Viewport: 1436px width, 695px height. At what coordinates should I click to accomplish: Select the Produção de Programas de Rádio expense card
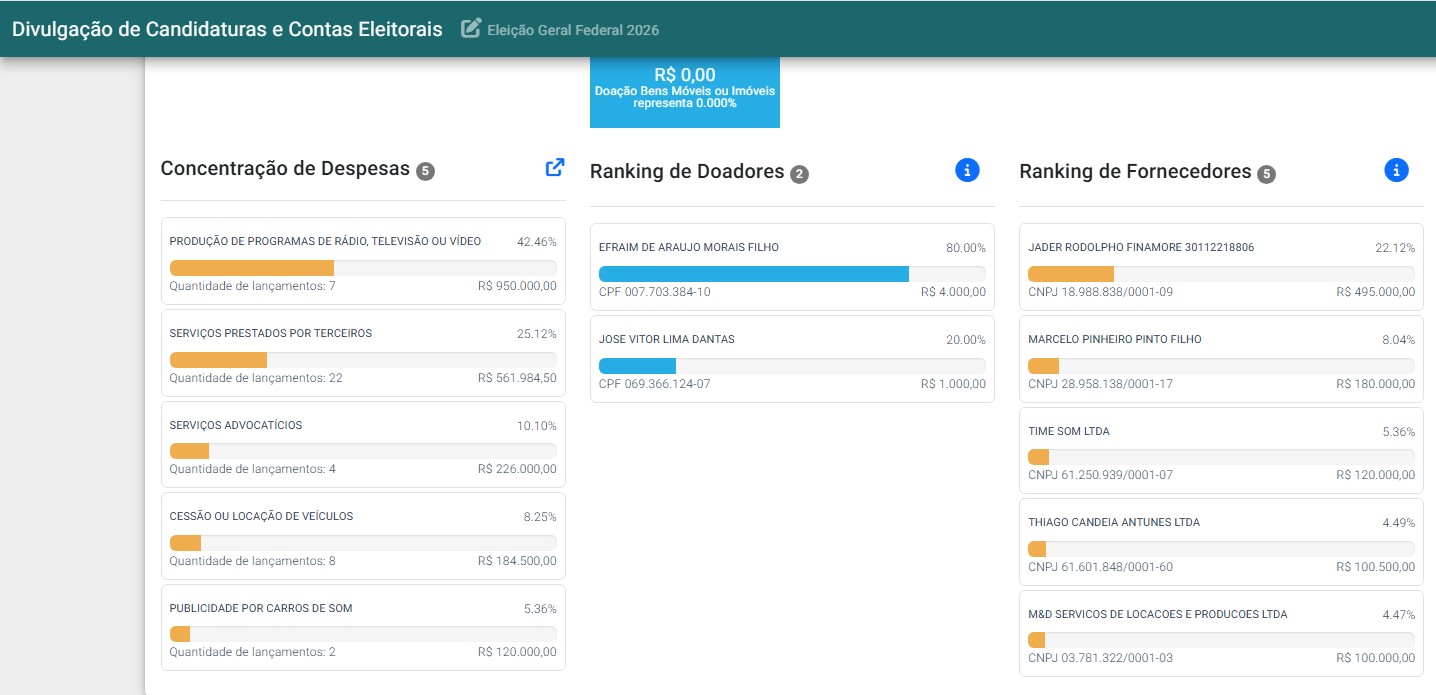[x=363, y=261]
